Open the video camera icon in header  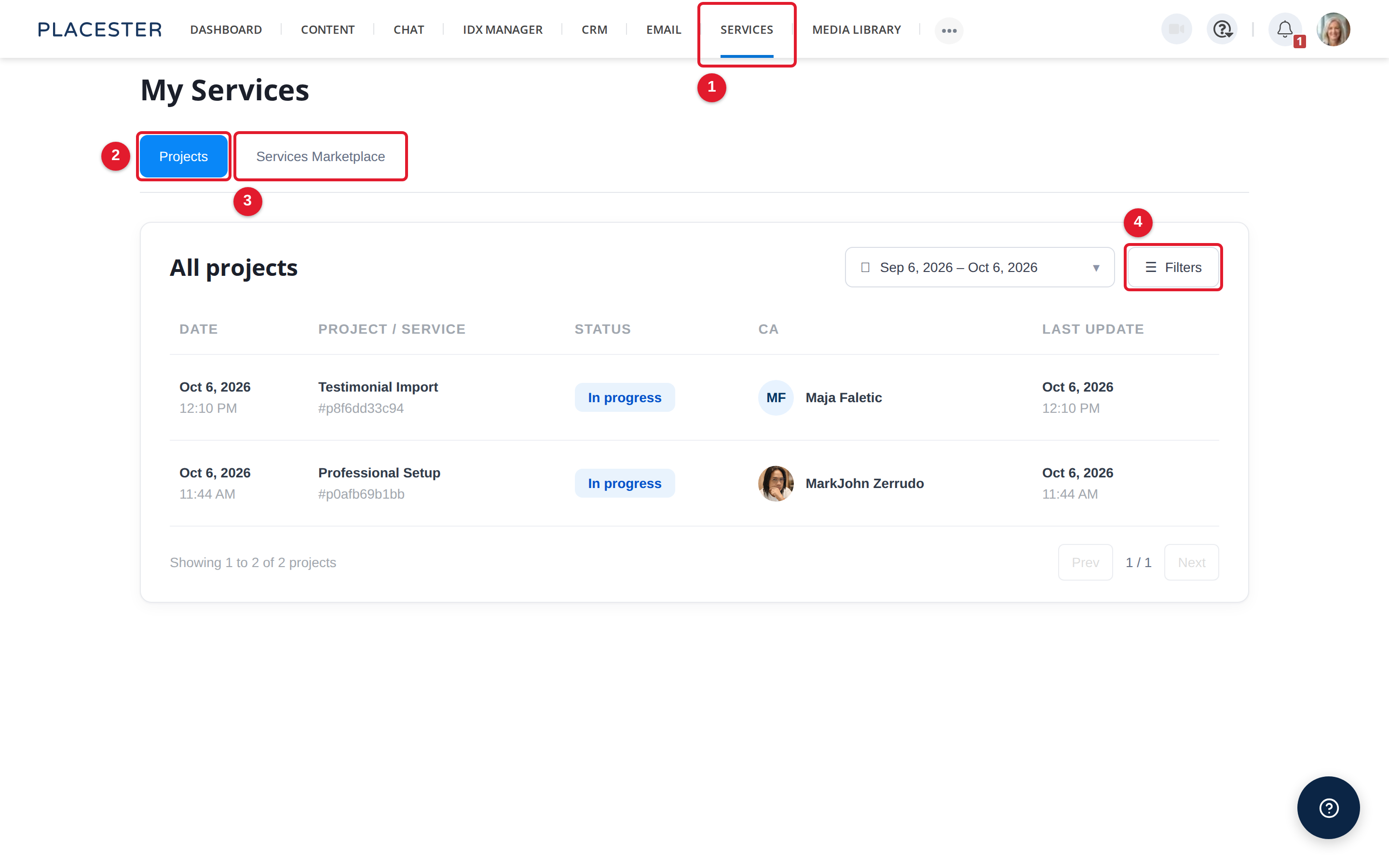[1177, 29]
